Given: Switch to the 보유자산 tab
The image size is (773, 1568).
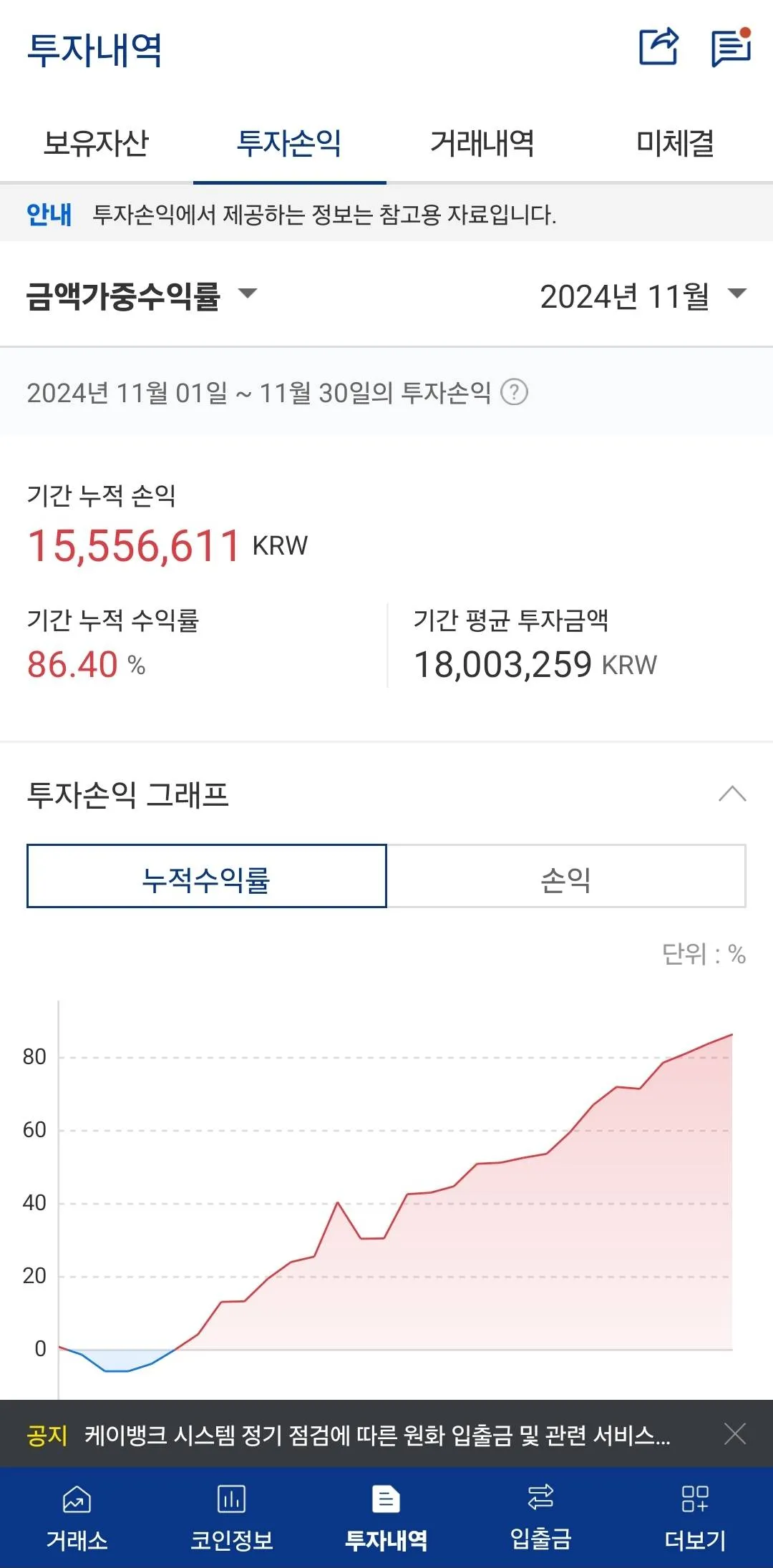Looking at the screenshot, I should click(x=96, y=143).
